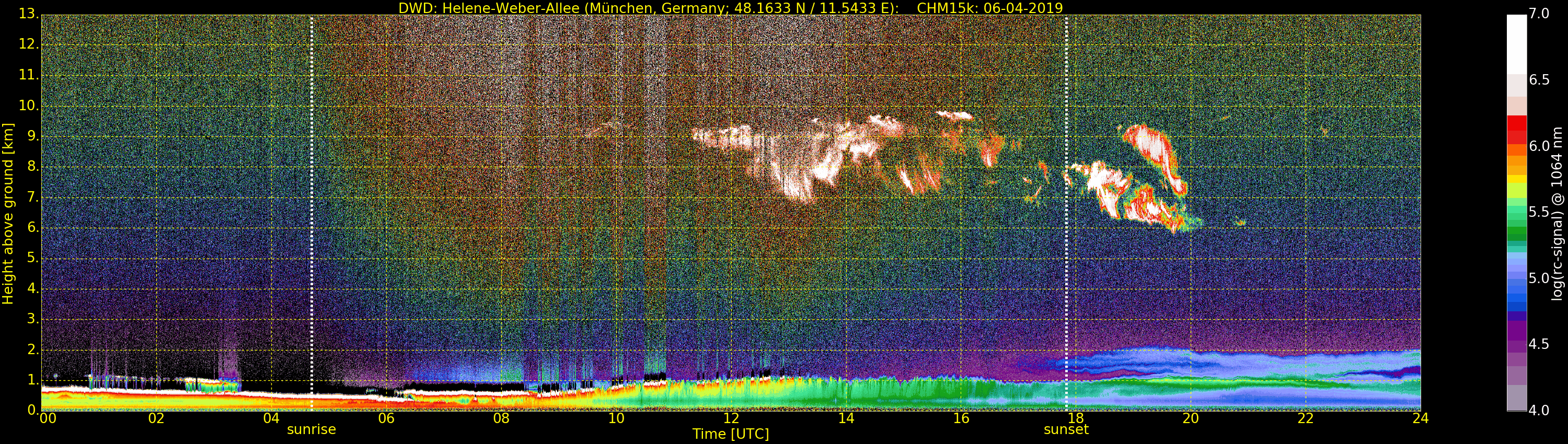Click the time-axis tick label "22"
The height and width of the screenshot is (444, 1568).
[1306, 418]
